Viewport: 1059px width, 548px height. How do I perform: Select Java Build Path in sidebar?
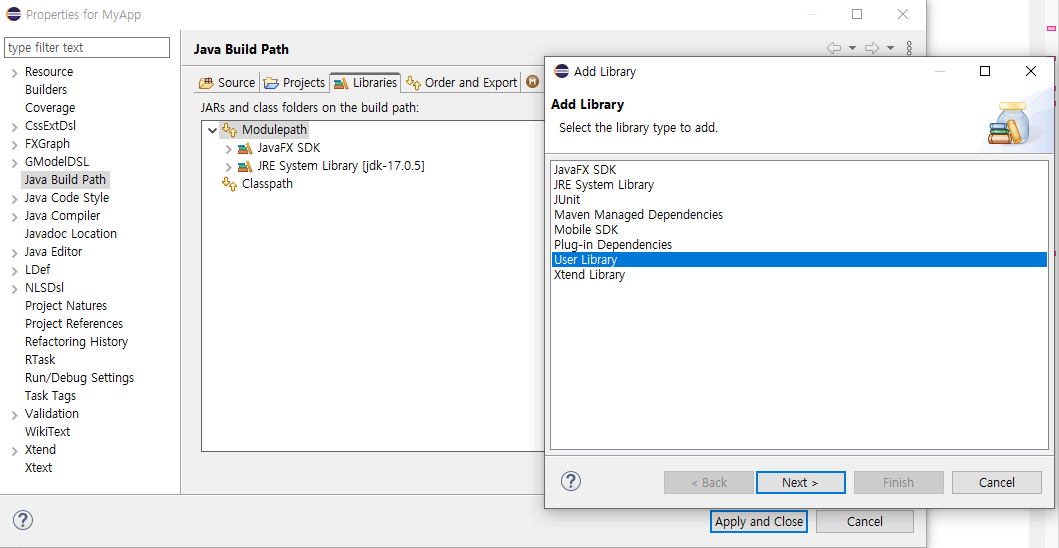pyautogui.click(x=65, y=180)
